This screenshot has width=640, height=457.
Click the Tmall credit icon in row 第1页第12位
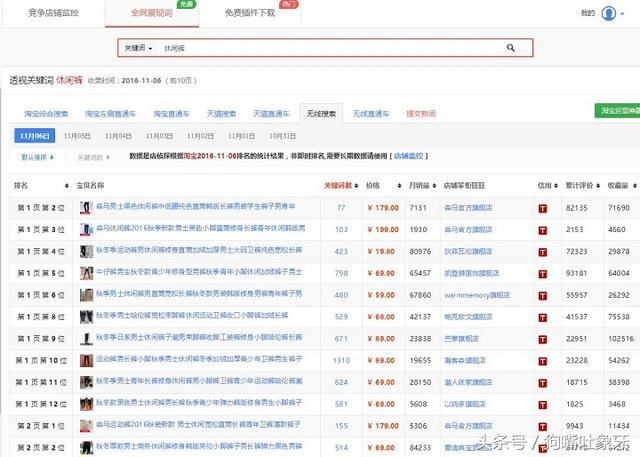click(x=542, y=405)
